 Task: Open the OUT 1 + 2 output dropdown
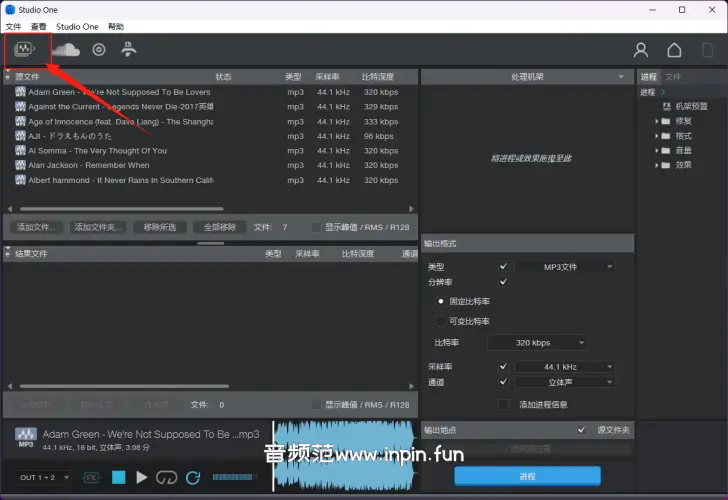pyautogui.click(x=43, y=477)
